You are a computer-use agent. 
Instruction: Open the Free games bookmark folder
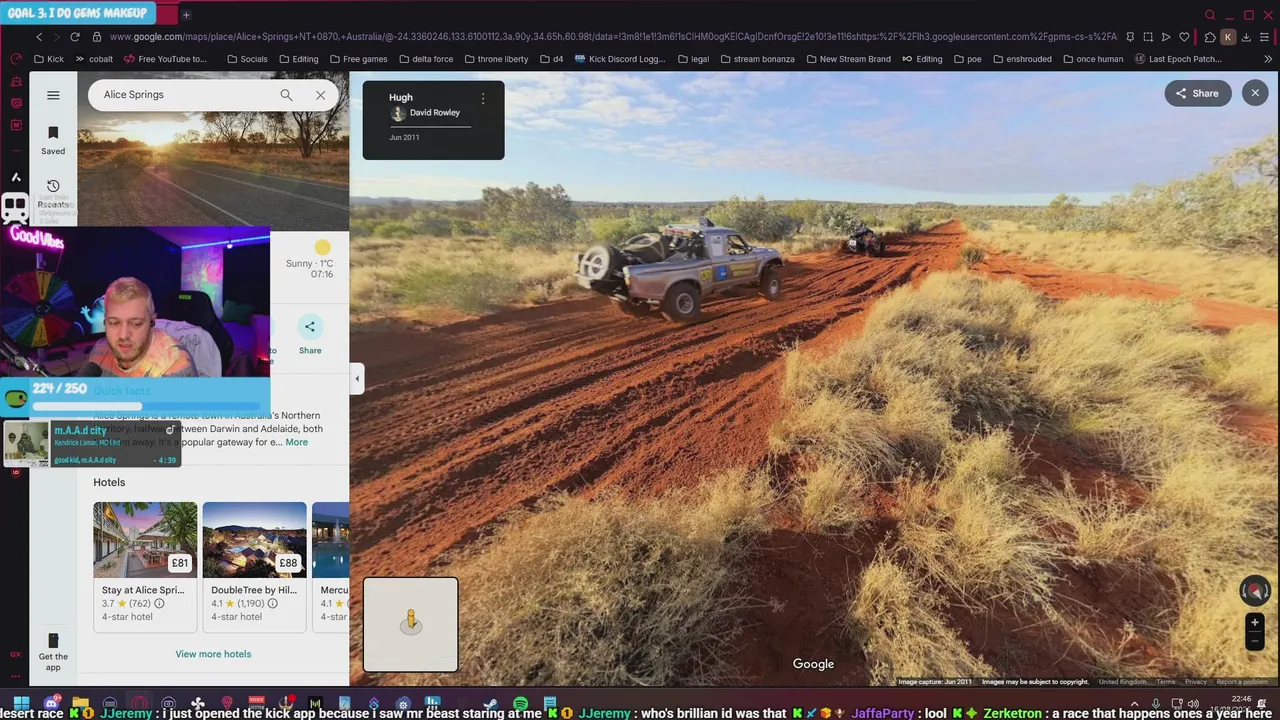pos(358,59)
